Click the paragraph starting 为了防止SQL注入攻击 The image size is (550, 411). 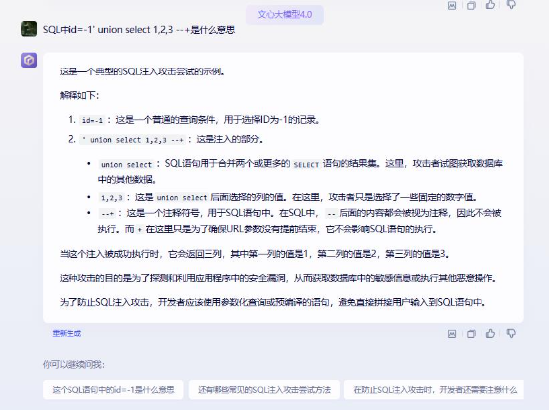pyautogui.click(x=273, y=302)
